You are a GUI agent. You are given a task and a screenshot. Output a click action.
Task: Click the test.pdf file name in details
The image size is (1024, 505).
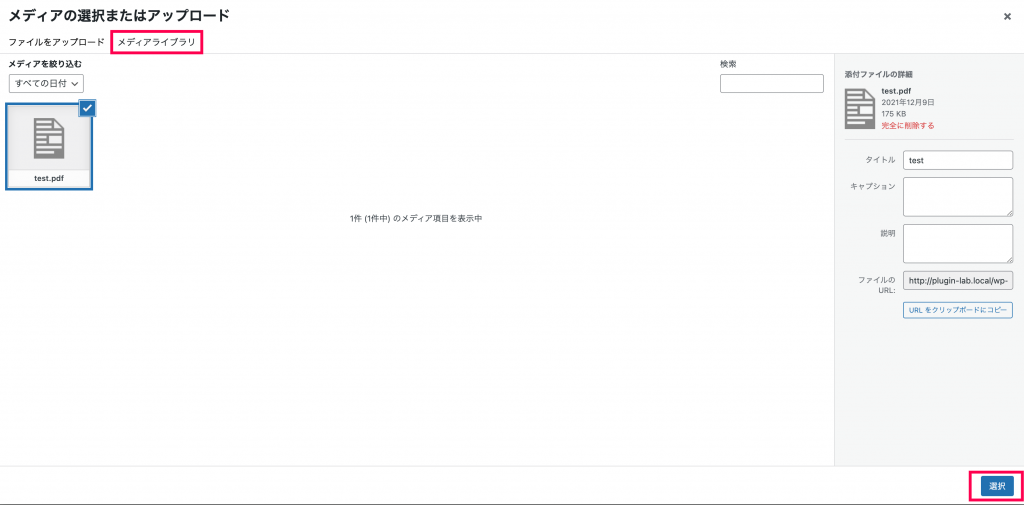tap(896, 91)
